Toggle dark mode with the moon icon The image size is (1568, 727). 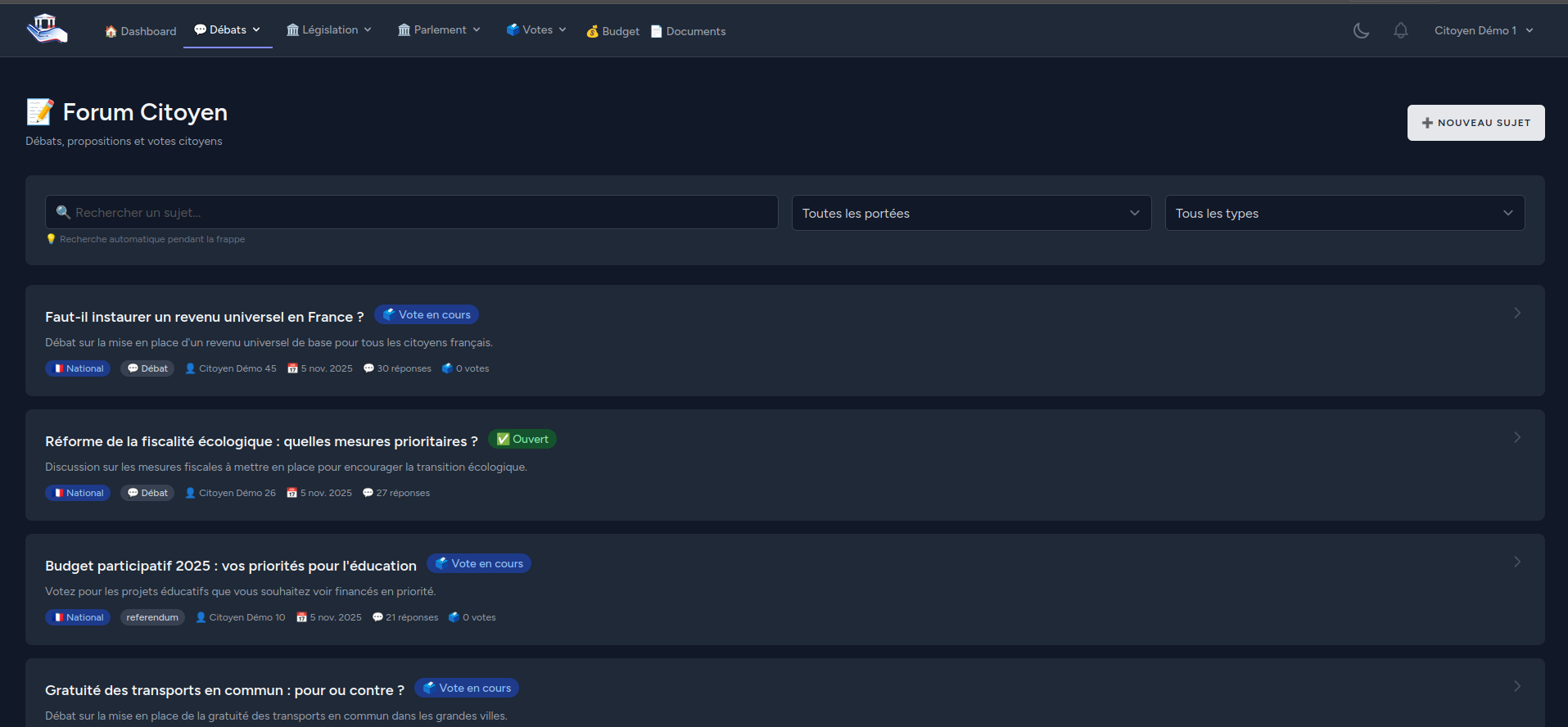coord(1361,30)
